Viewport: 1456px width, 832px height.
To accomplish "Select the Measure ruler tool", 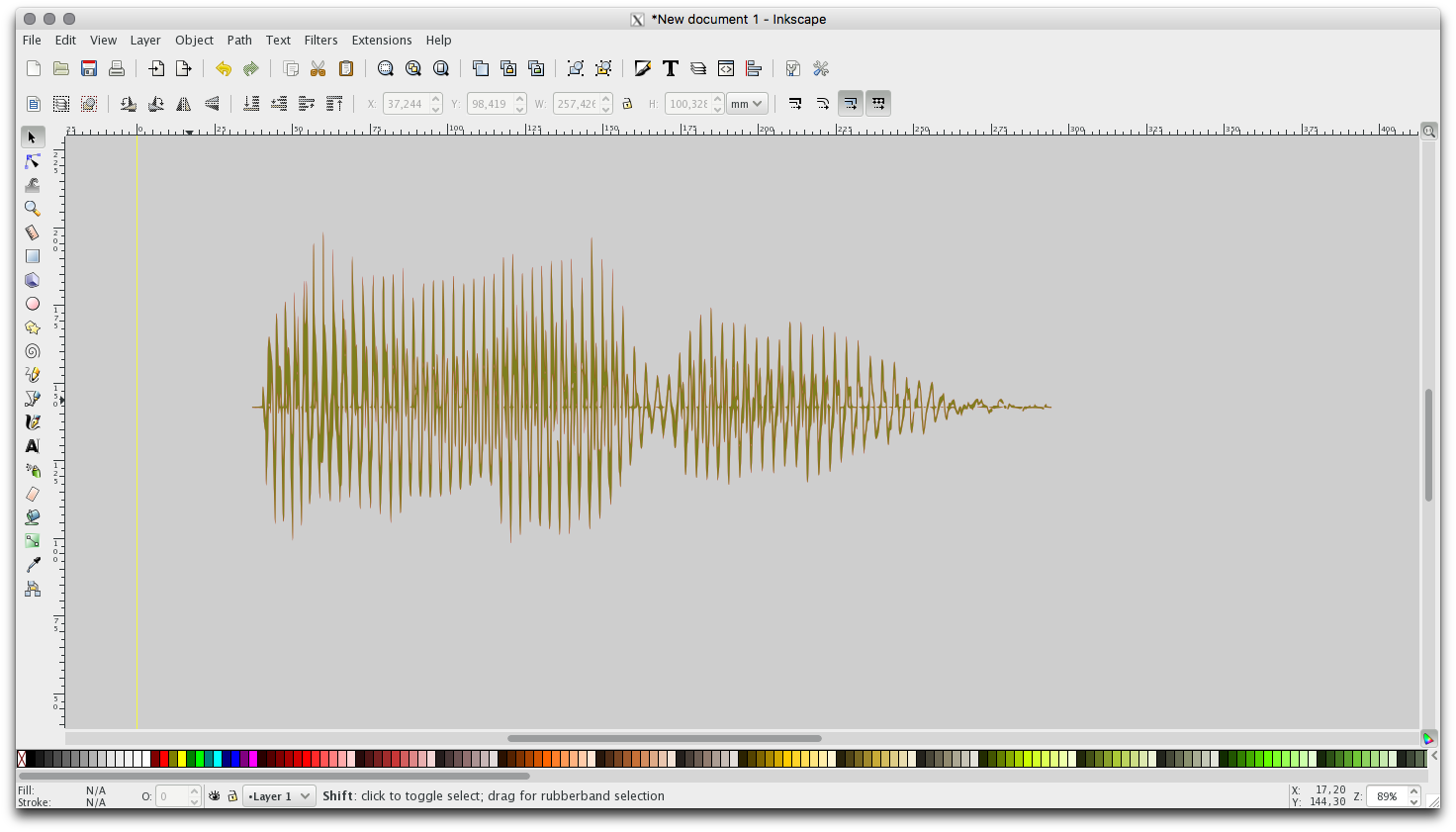I will coord(32,232).
